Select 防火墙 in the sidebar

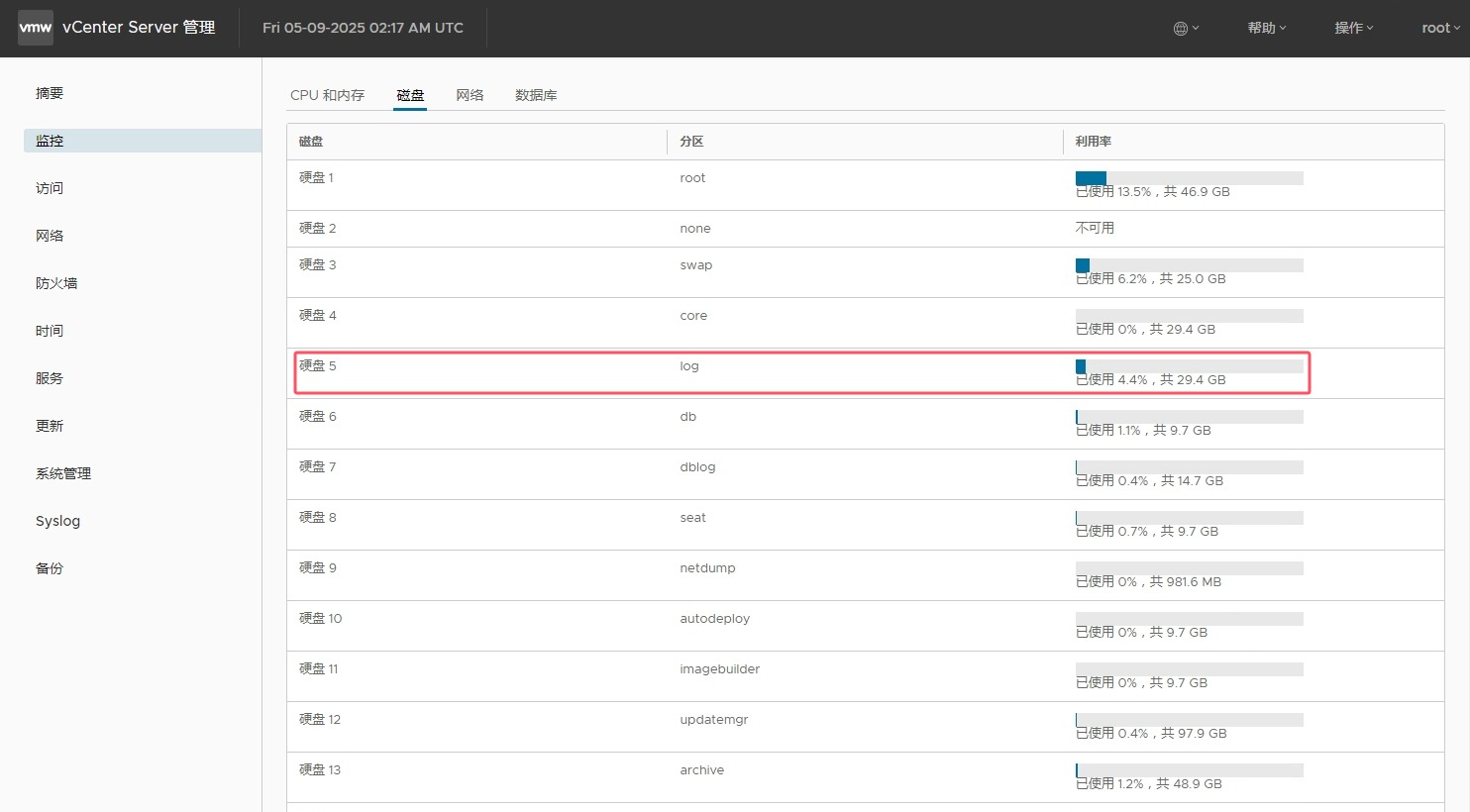coord(56,283)
